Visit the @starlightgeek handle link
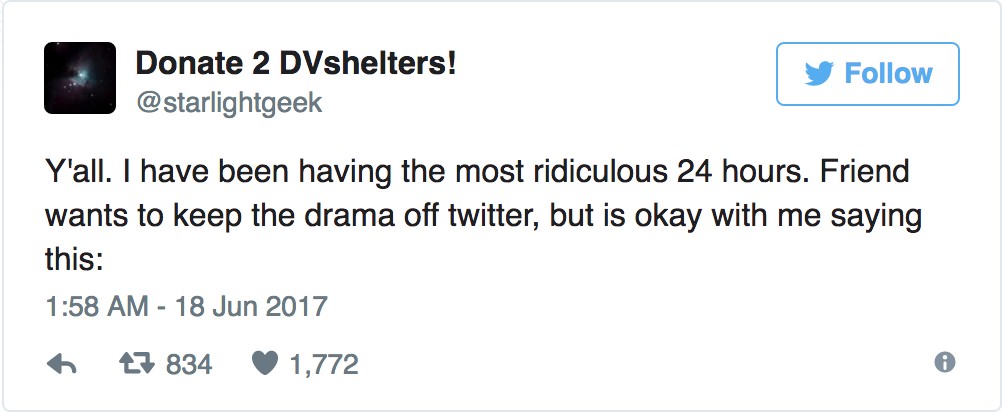 tap(228, 103)
